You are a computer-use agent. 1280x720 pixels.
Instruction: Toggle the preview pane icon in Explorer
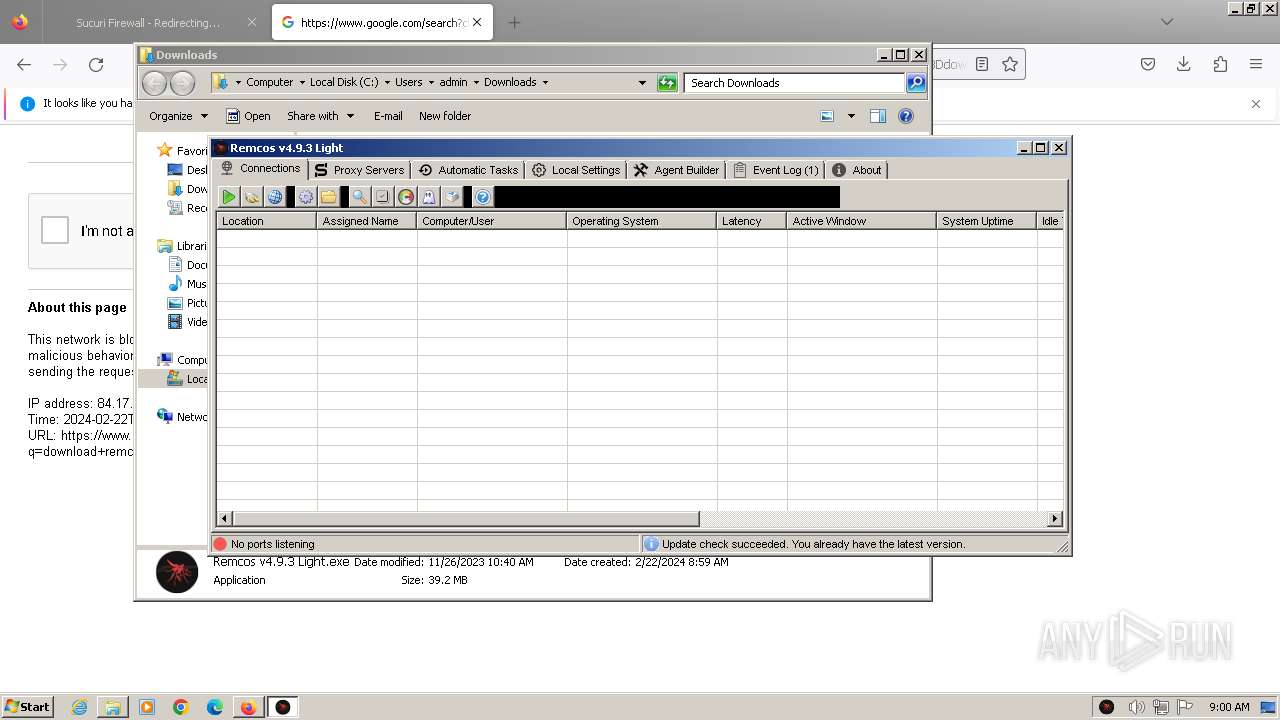877,116
